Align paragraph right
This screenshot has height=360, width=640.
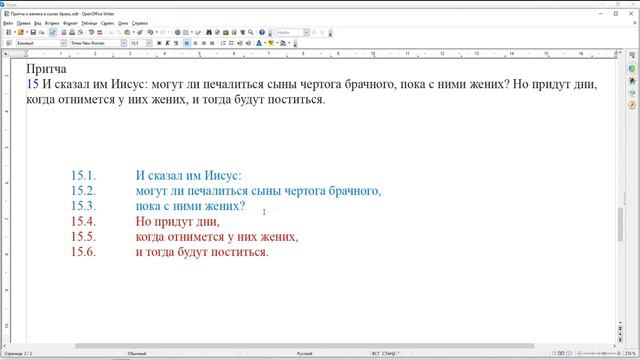pyautogui.click(x=204, y=43)
